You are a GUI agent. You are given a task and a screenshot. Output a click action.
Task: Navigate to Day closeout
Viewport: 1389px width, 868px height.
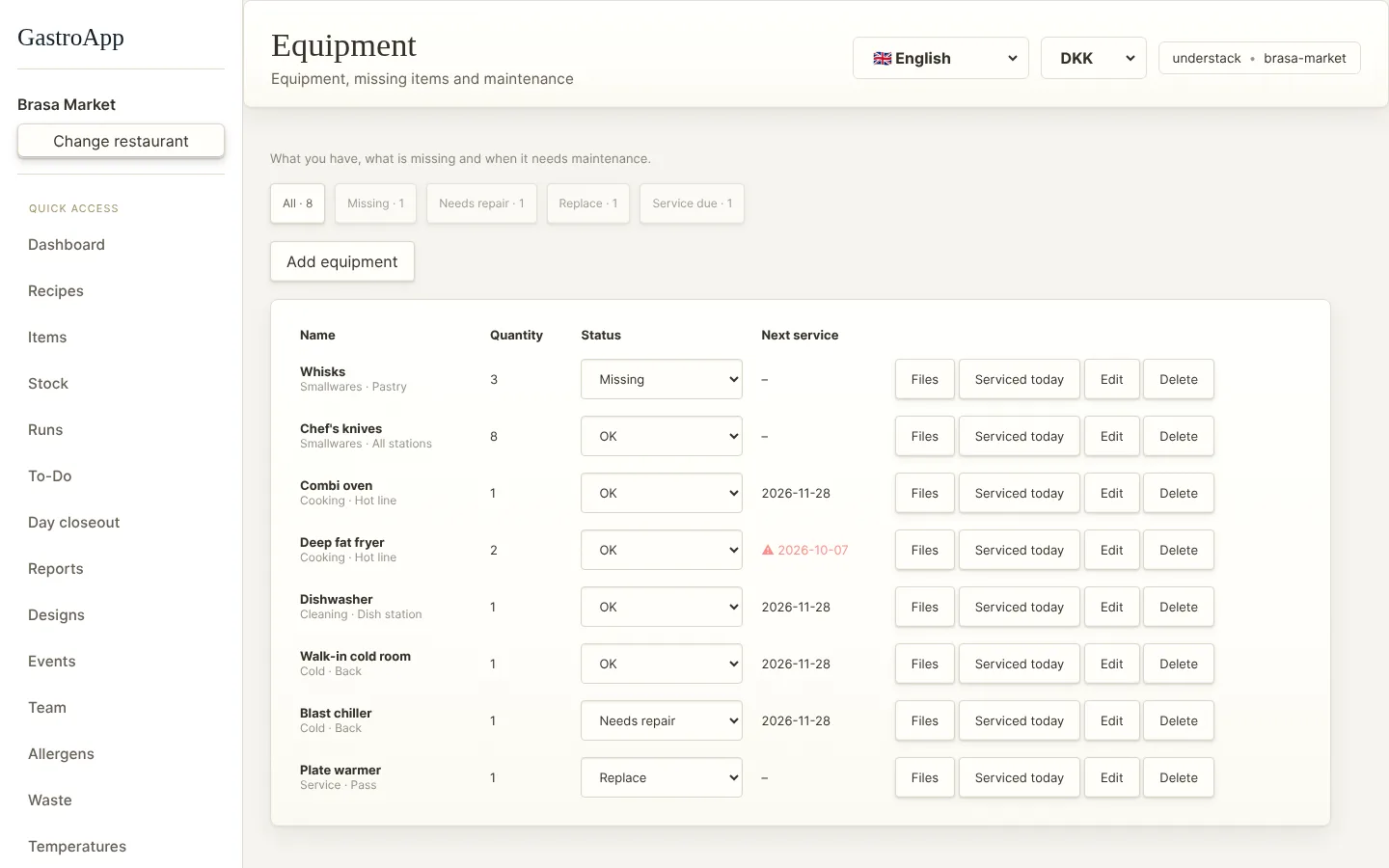[74, 523]
